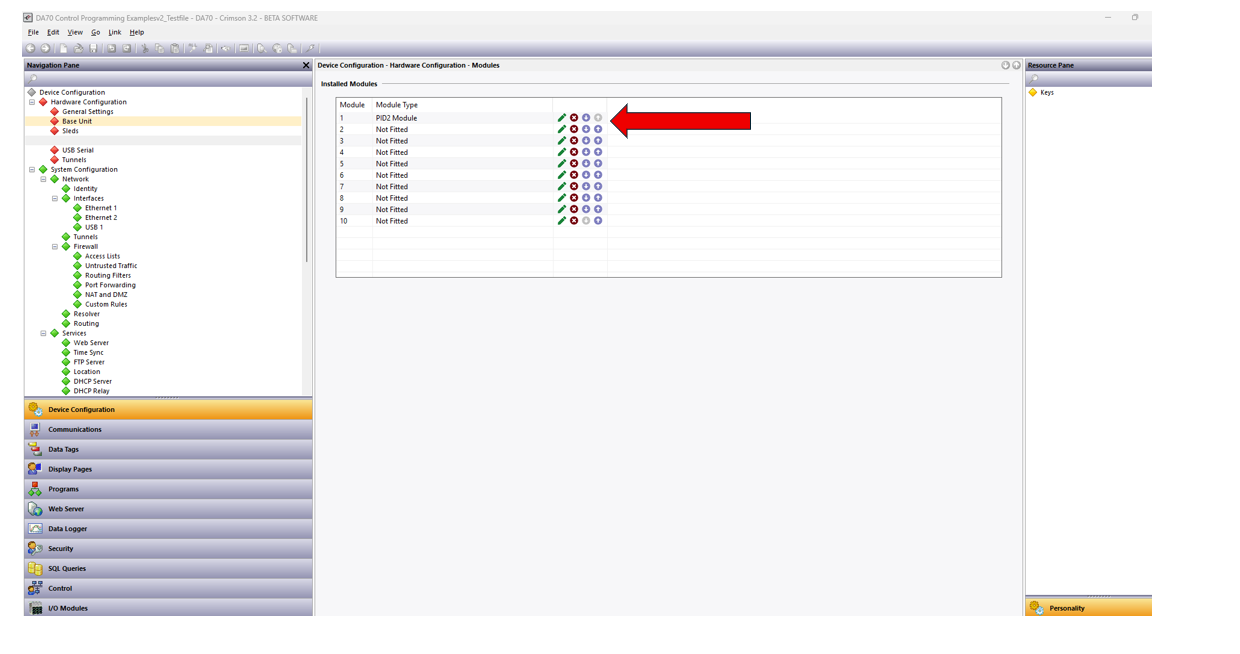Edit module 6 using the pencil icon
Screen dimensions: 1240x654
point(562,175)
